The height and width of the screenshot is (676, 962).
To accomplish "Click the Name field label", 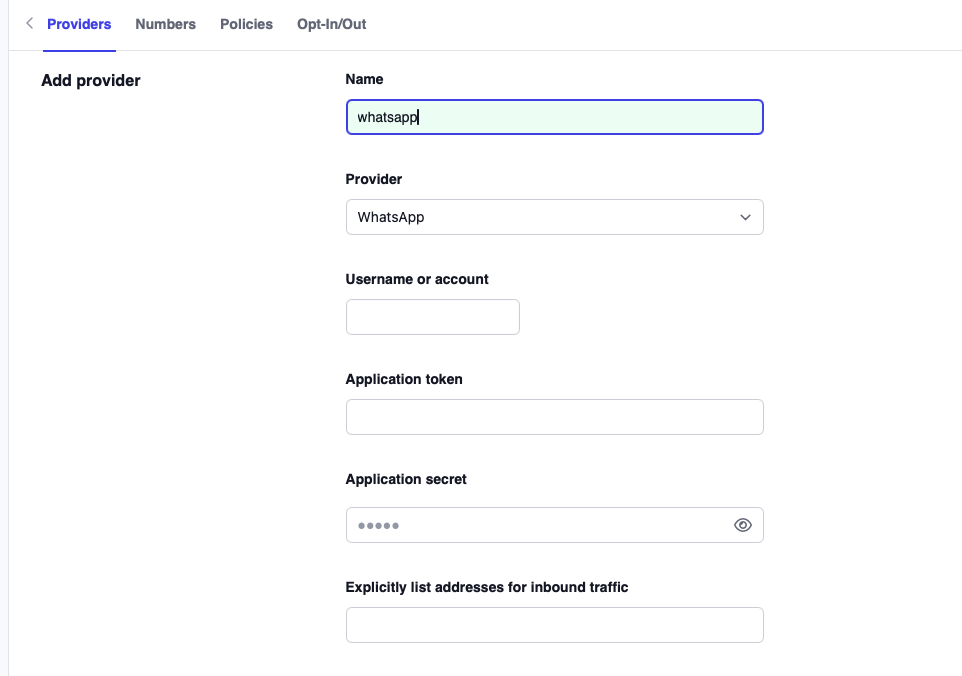I will pos(364,79).
